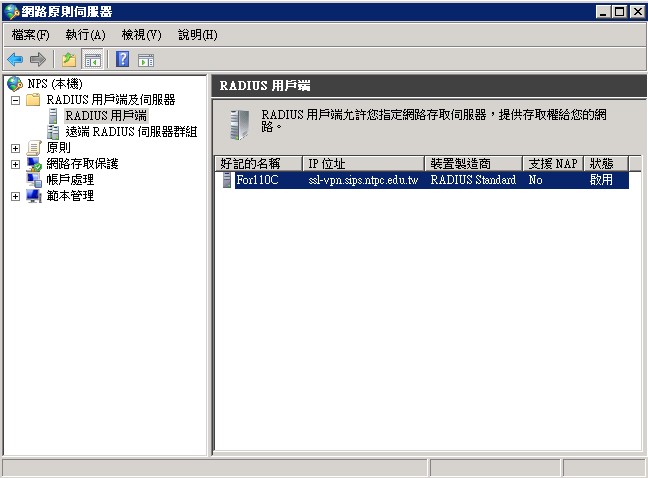Sort by the IP 位址 column header
The height and width of the screenshot is (478, 648).
pos(364,164)
